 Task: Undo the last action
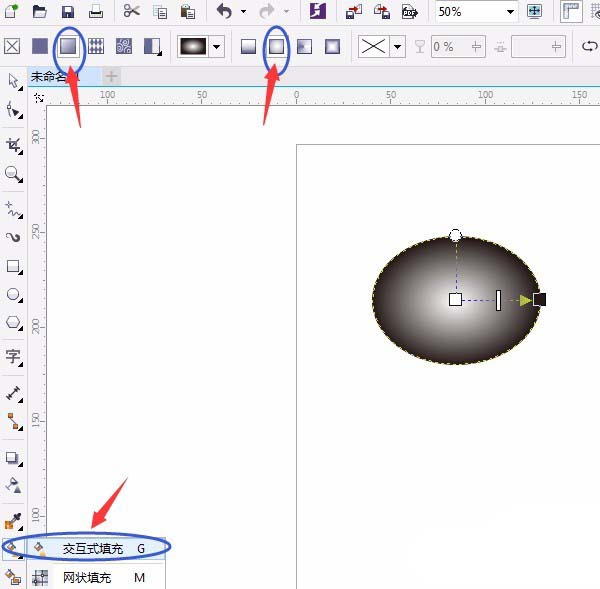(224, 11)
